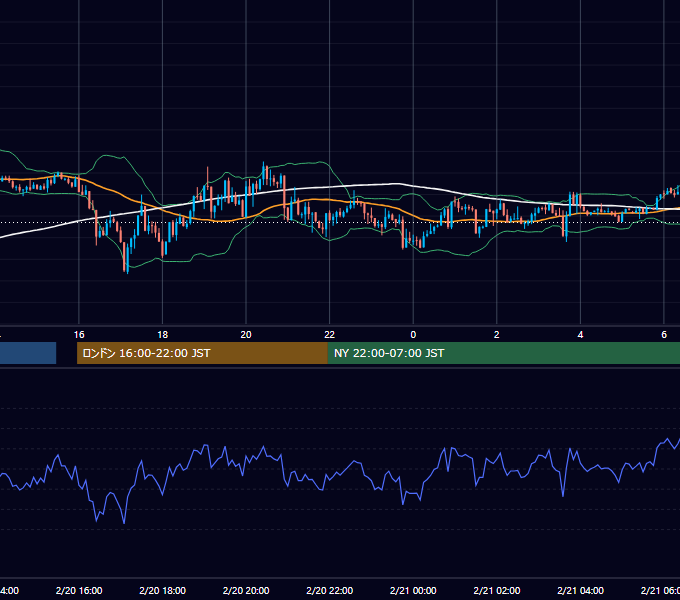Click the 2/20 18:00 date label

tap(163, 591)
